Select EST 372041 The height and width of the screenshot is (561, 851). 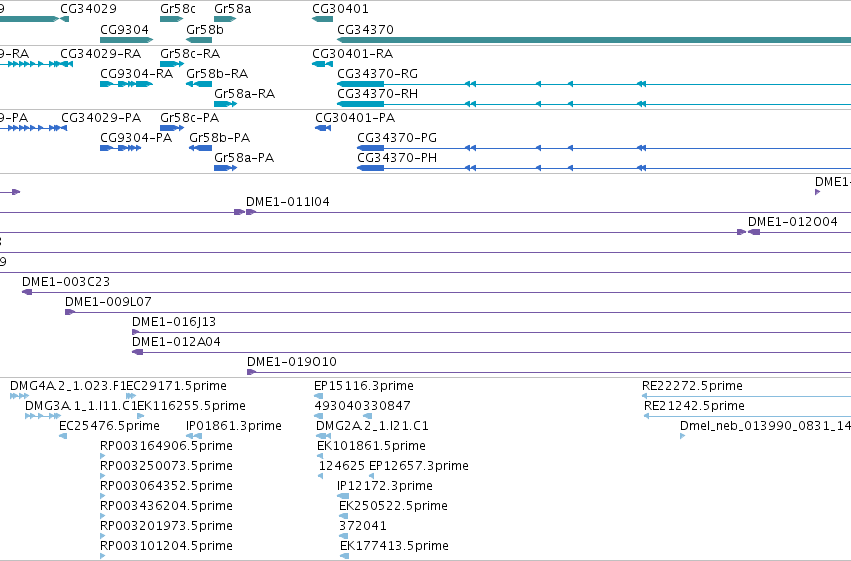[363, 526]
